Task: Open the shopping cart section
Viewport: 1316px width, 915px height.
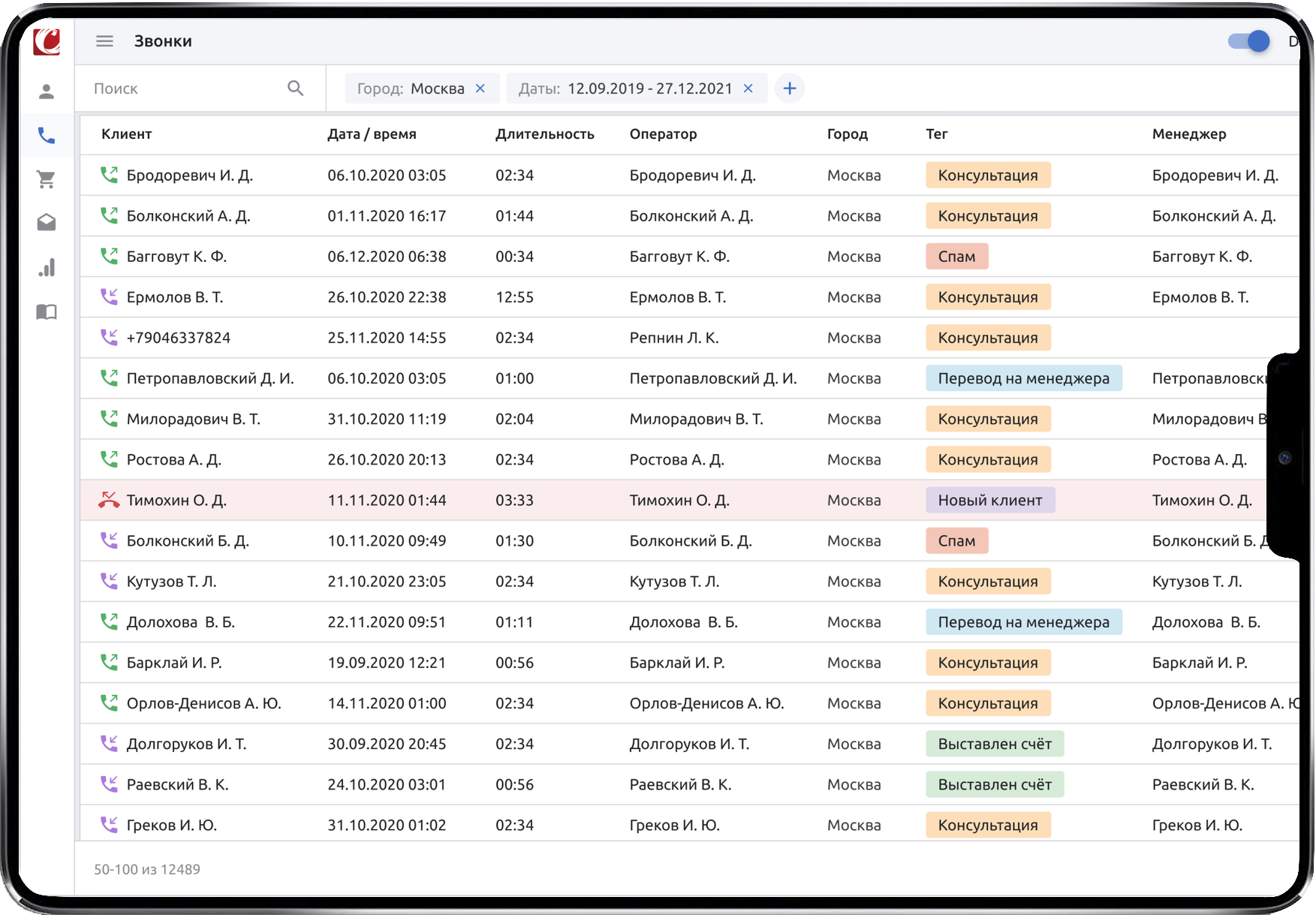Action: click(47, 179)
